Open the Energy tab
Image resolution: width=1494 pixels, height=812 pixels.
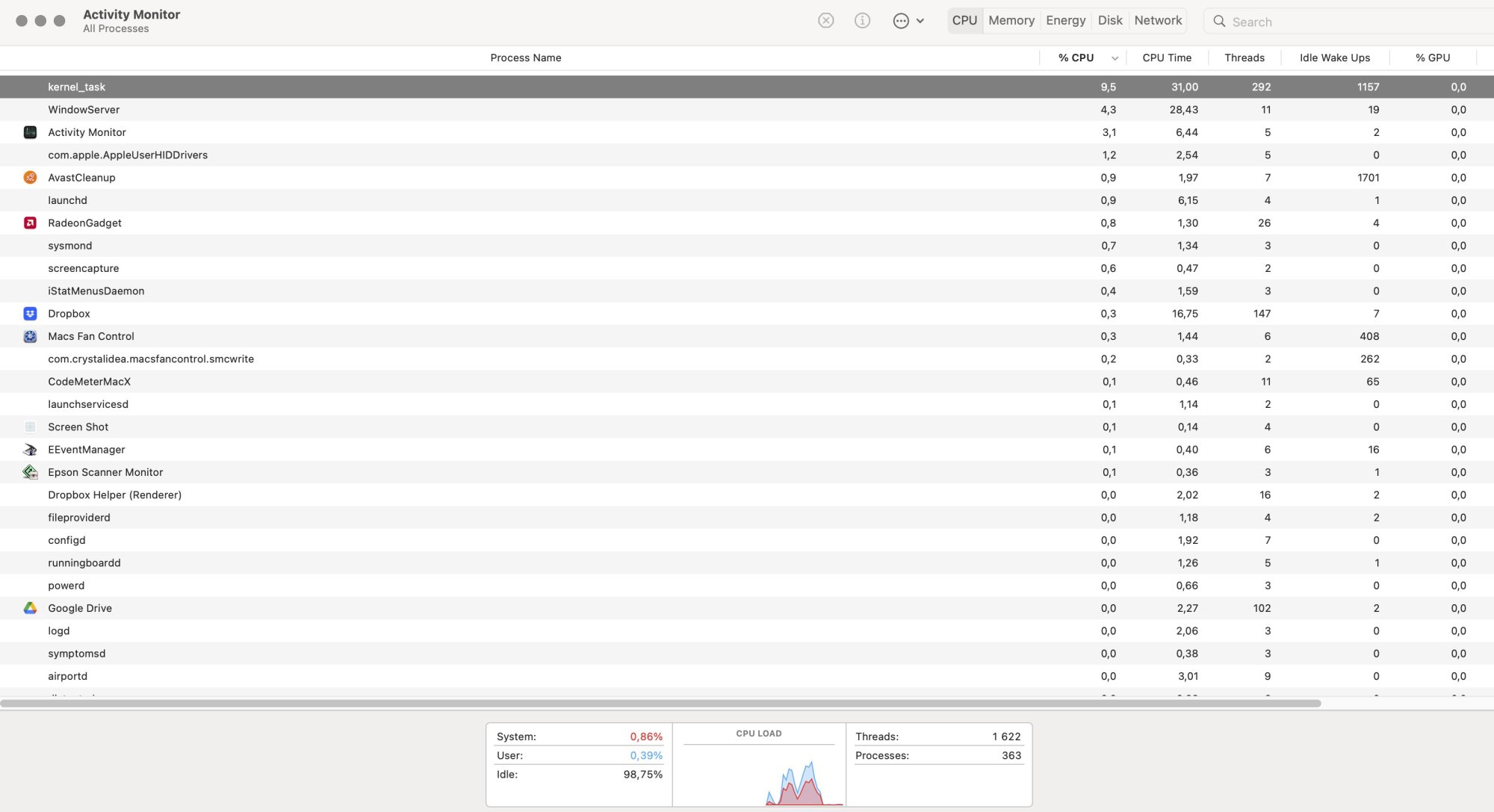[1065, 21]
